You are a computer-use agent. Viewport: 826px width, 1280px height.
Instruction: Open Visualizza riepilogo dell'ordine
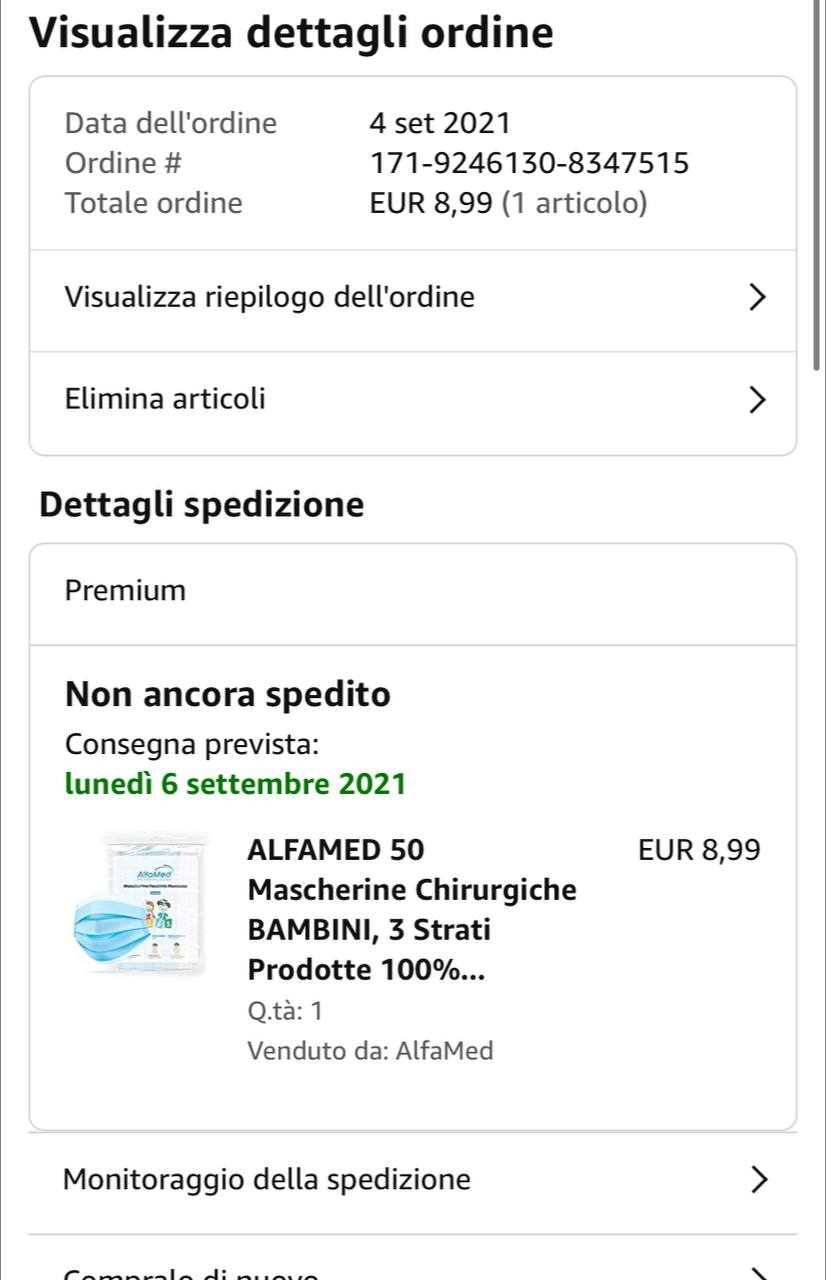coord(413,298)
